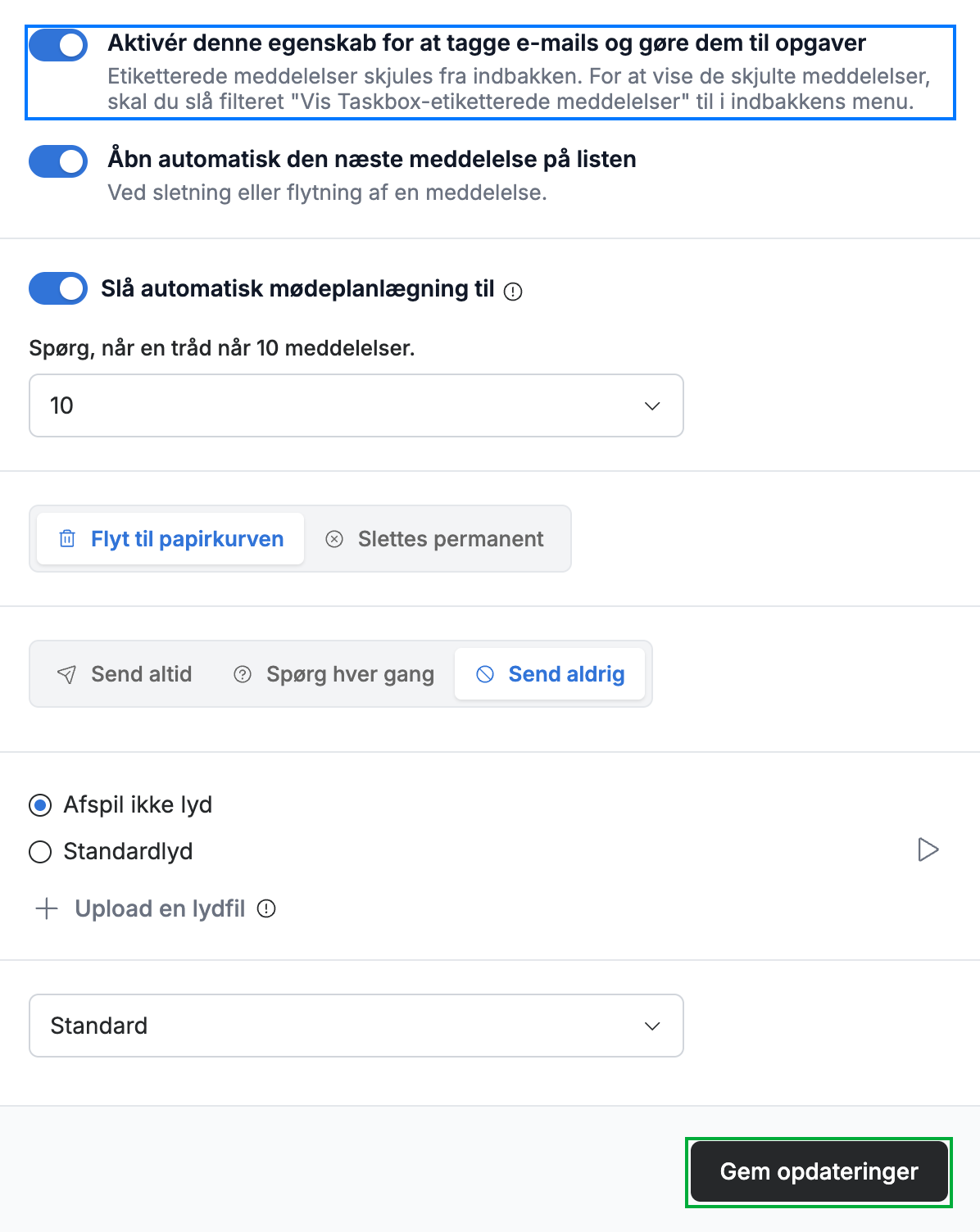Viewport: 980px width, 1232px height.
Task: Click the prohibited icon next to Send aldrig
Action: pyautogui.click(x=485, y=674)
